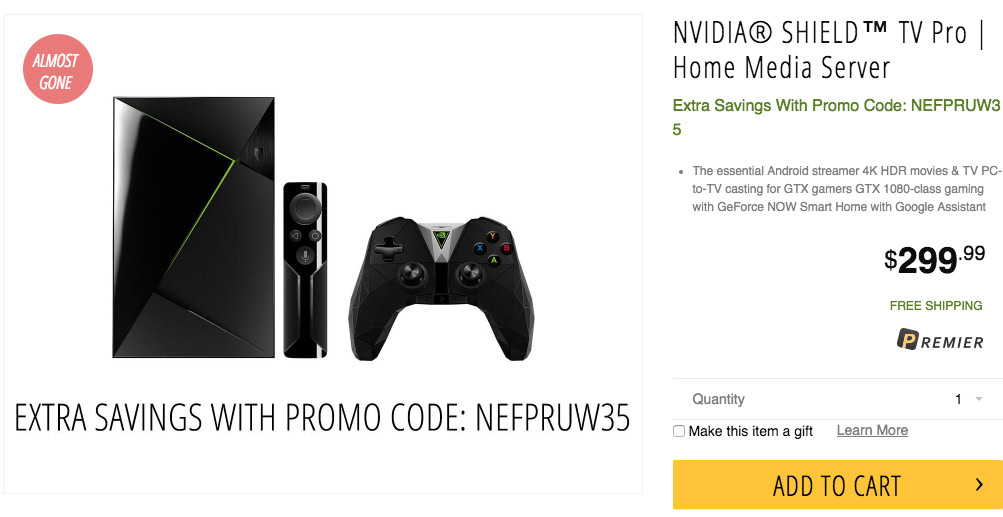
Task: Click the Almost Gone badge
Action: tap(58, 70)
